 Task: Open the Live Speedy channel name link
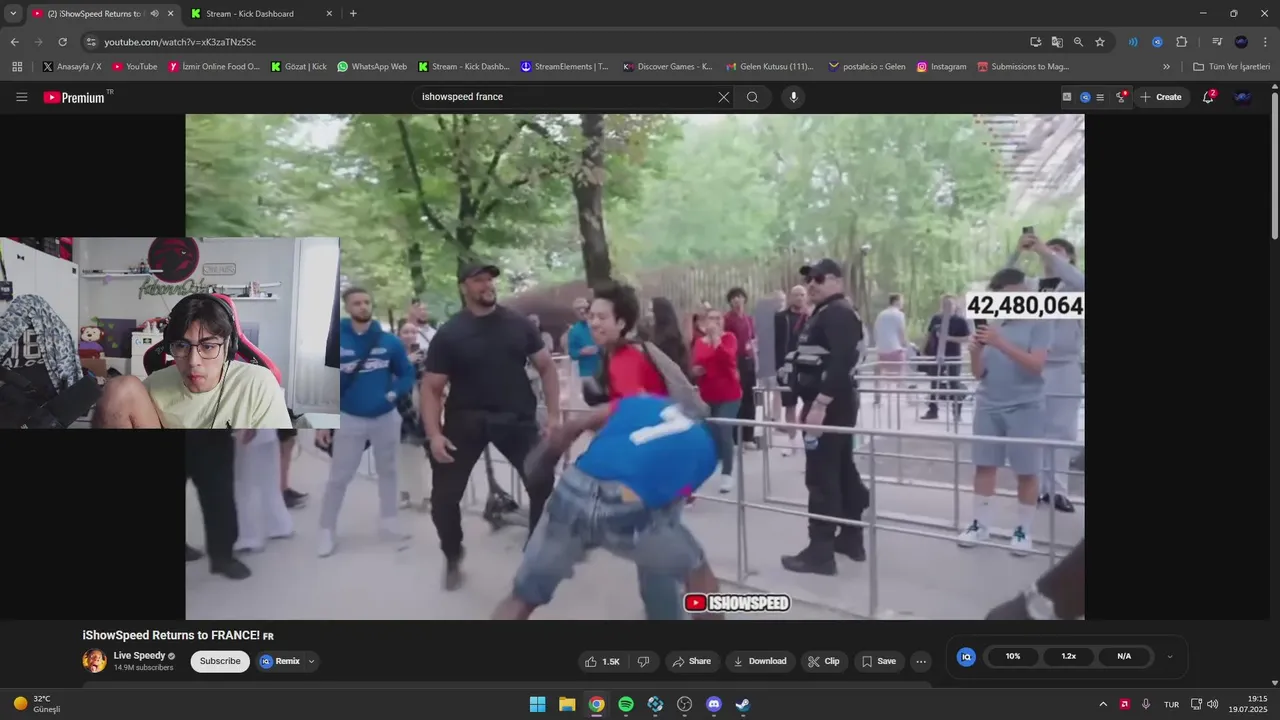coord(139,656)
